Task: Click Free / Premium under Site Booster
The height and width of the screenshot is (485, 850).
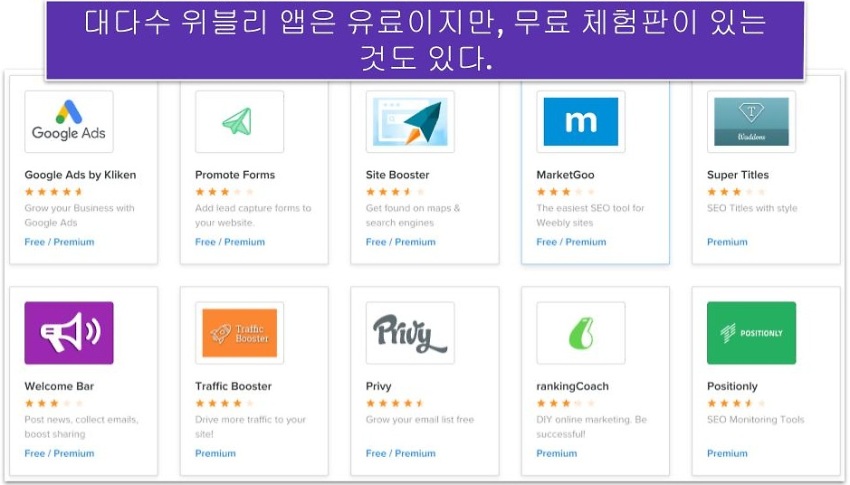Action: (x=401, y=242)
